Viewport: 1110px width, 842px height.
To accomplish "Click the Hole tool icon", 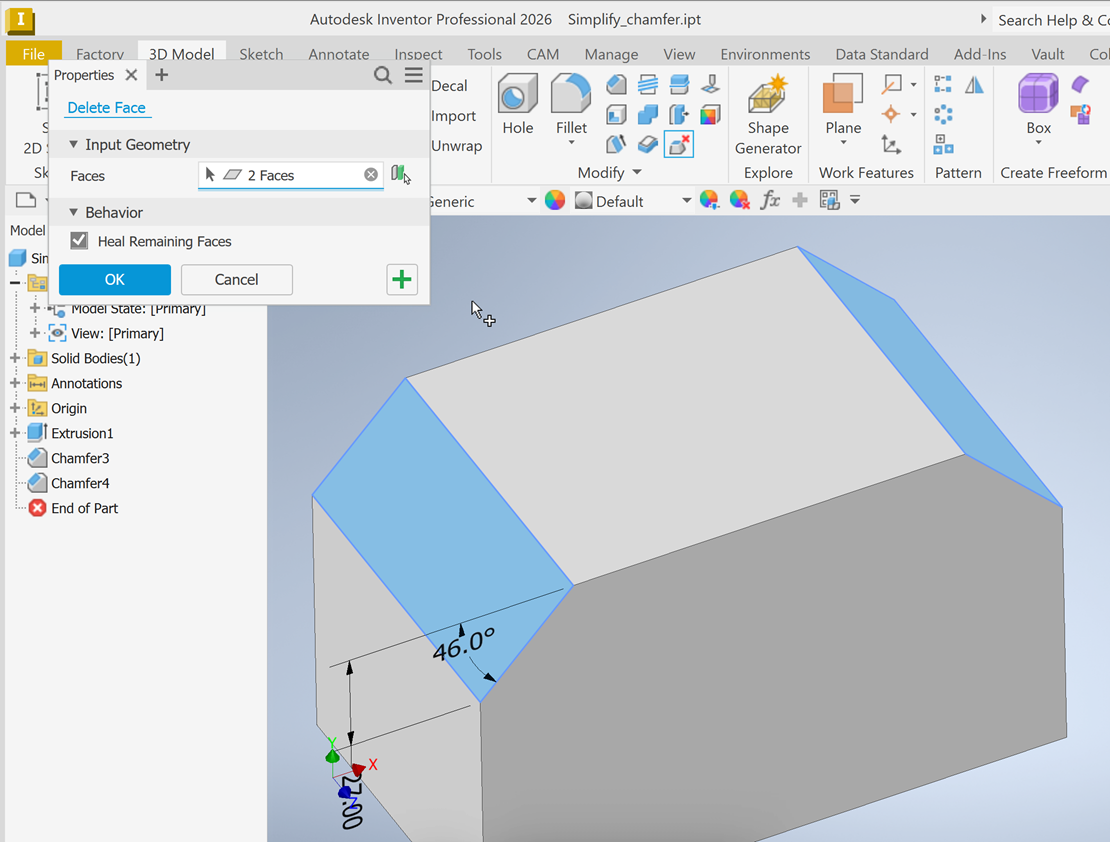I will 517,94.
